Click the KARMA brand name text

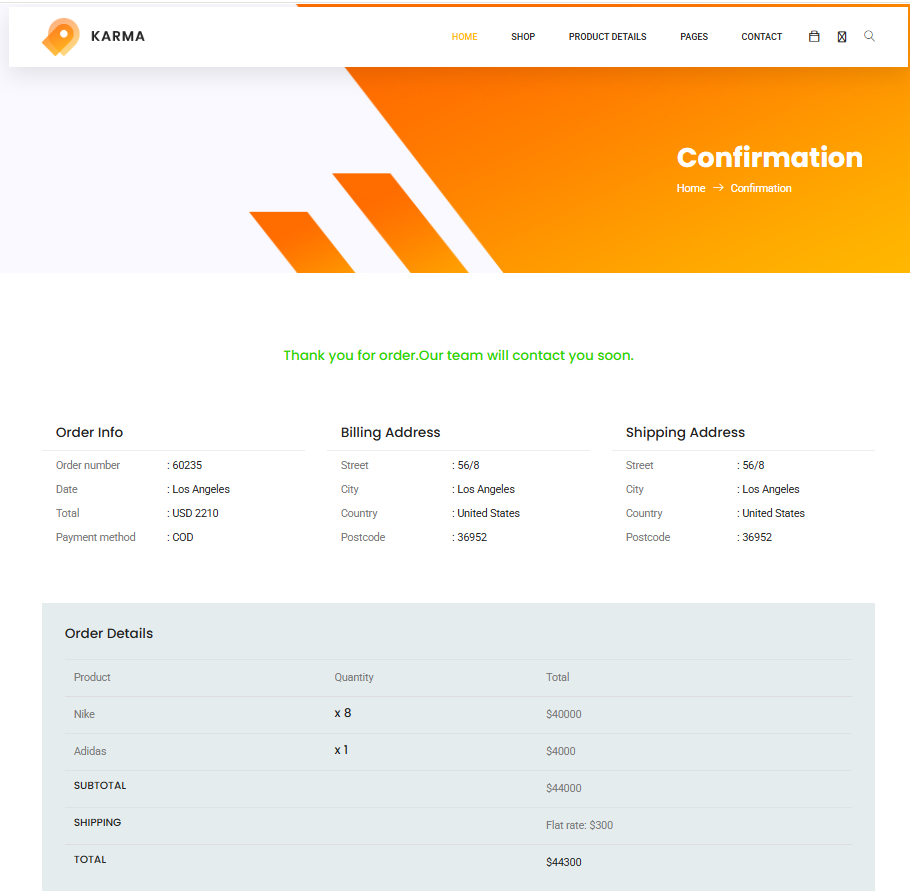tap(118, 37)
